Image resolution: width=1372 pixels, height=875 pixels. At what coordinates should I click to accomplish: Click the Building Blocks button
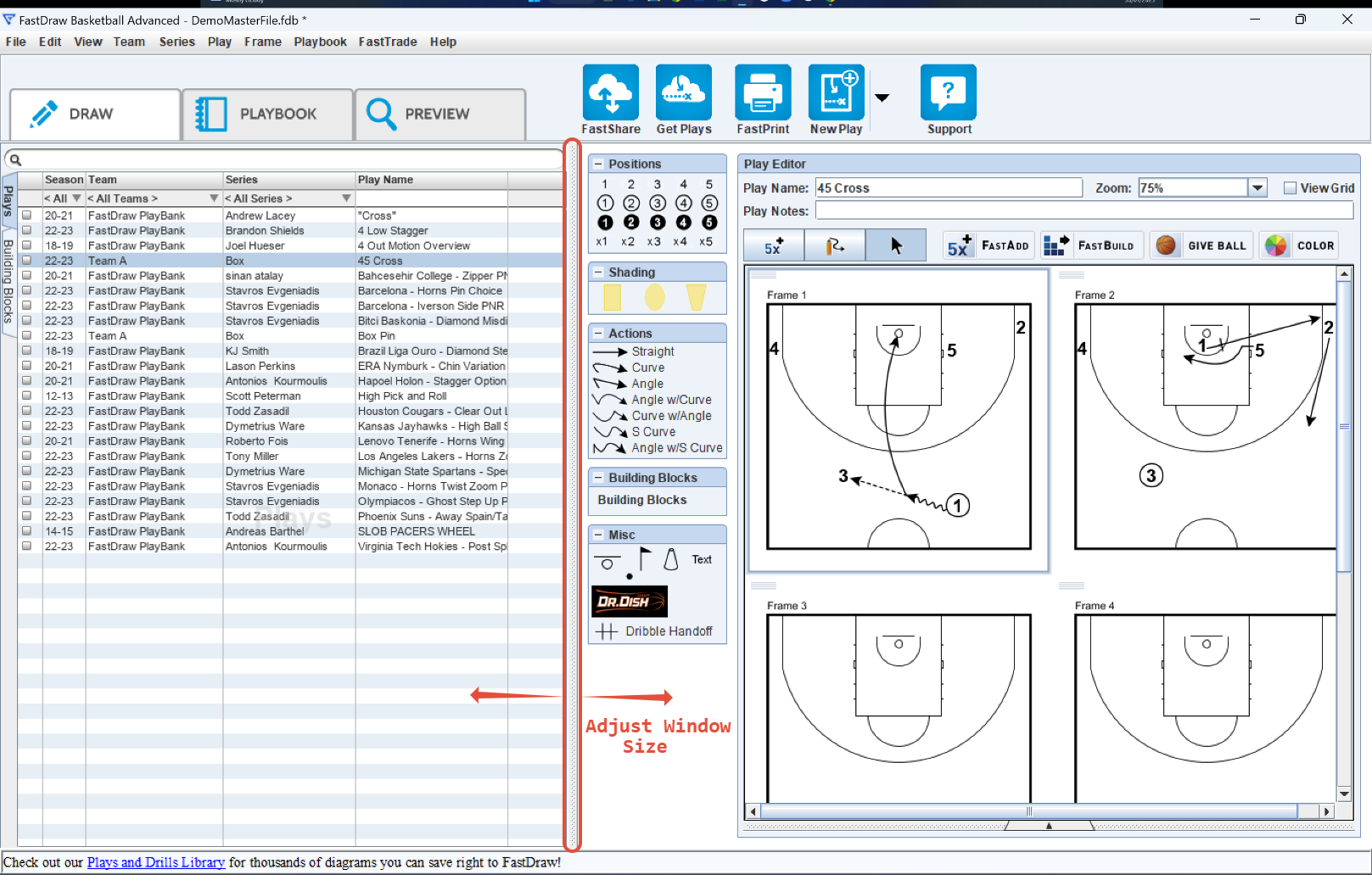coord(642,500)
